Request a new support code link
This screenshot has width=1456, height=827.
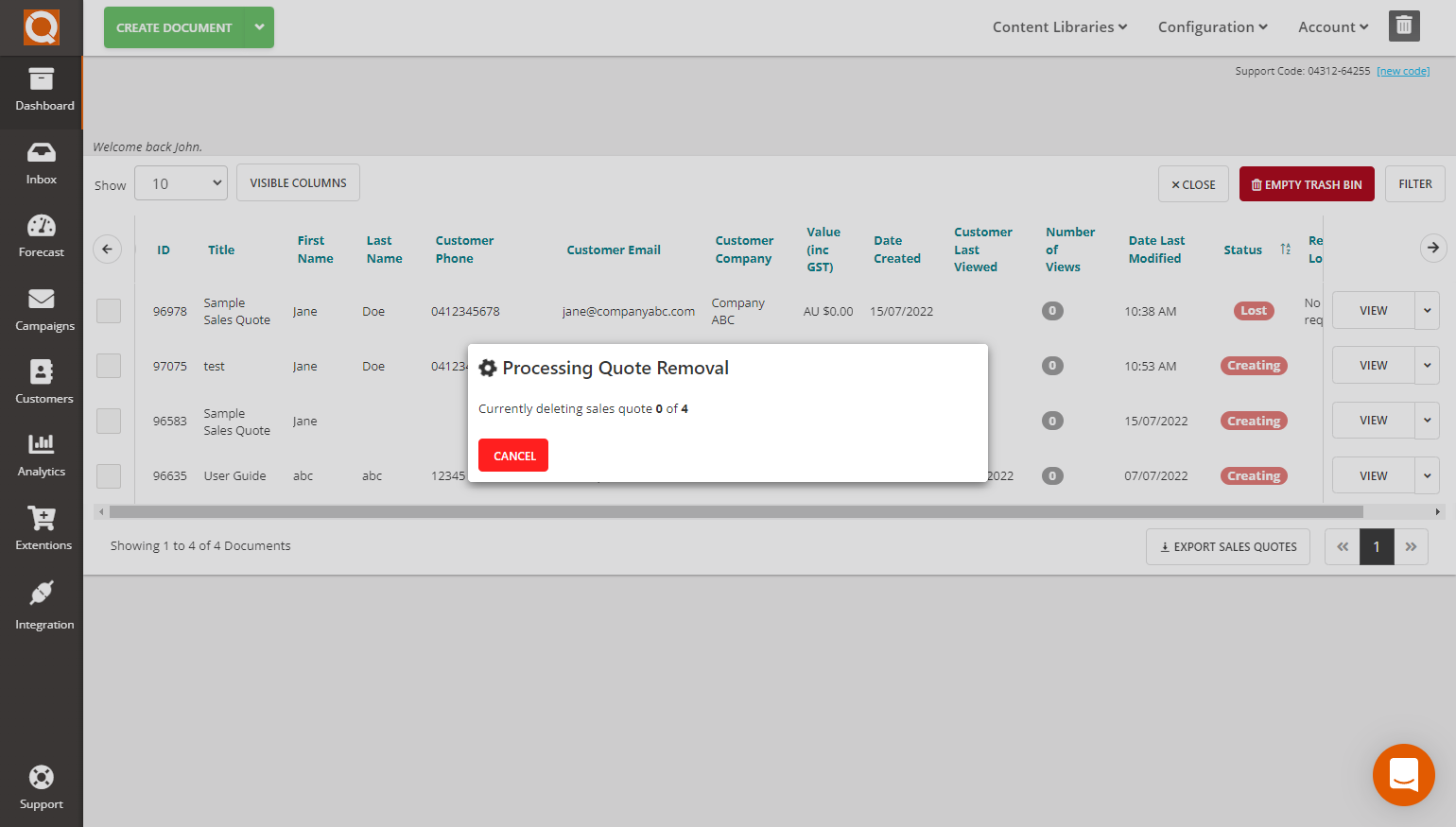pos(1403,70)
